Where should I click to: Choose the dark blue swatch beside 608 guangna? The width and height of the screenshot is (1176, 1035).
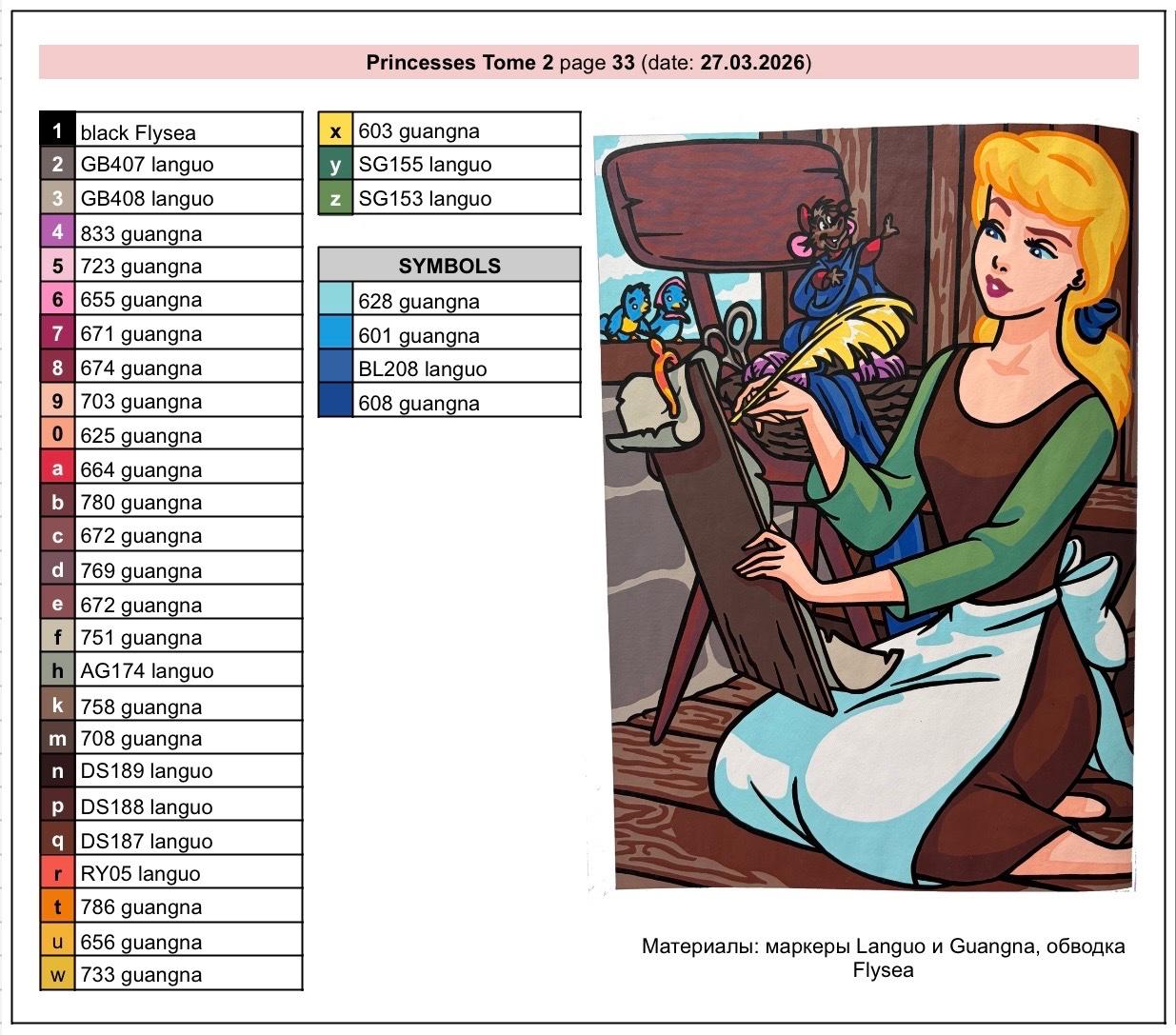tap(335, 402)
